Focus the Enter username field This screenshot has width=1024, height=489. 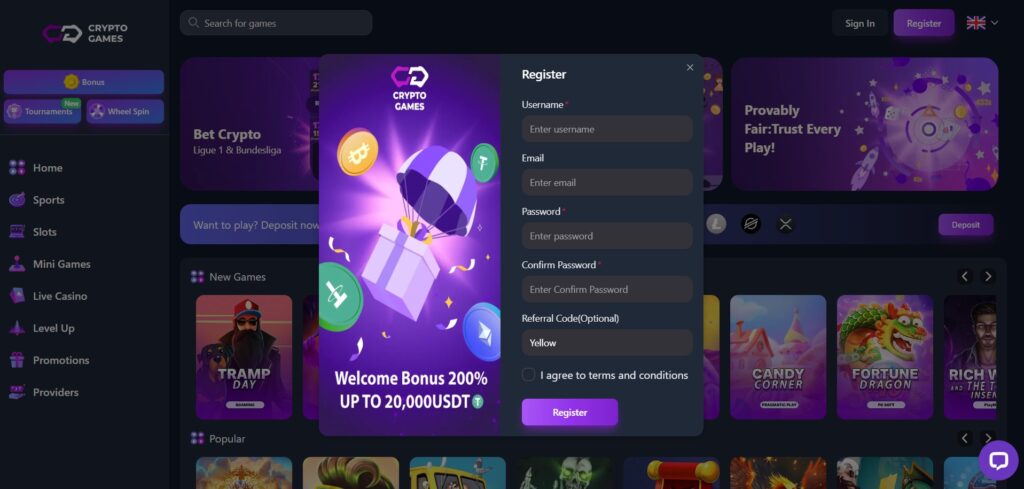pyautogui.click(x=607, y=129)
